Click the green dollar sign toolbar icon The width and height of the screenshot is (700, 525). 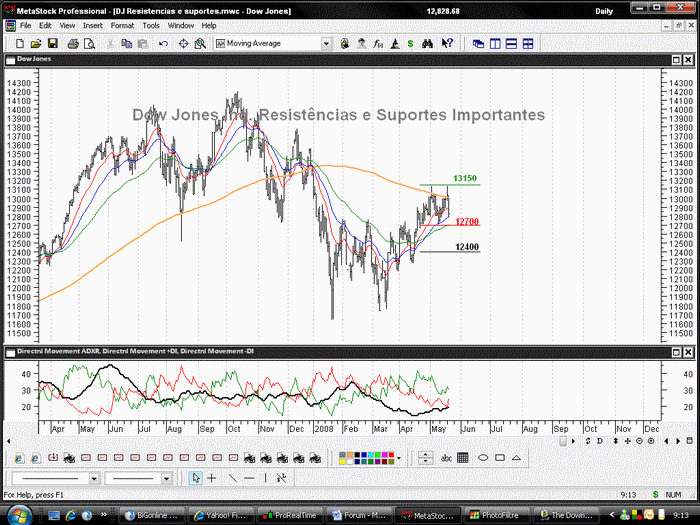410,44
